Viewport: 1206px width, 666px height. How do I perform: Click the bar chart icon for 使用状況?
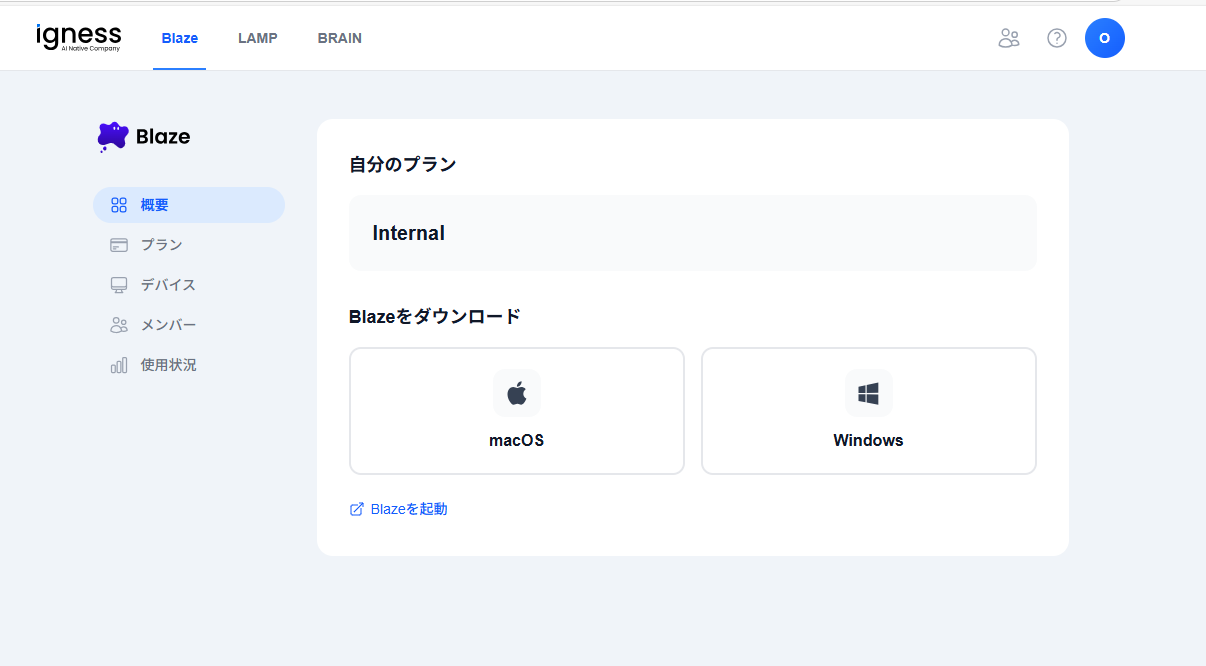point(119,365)
